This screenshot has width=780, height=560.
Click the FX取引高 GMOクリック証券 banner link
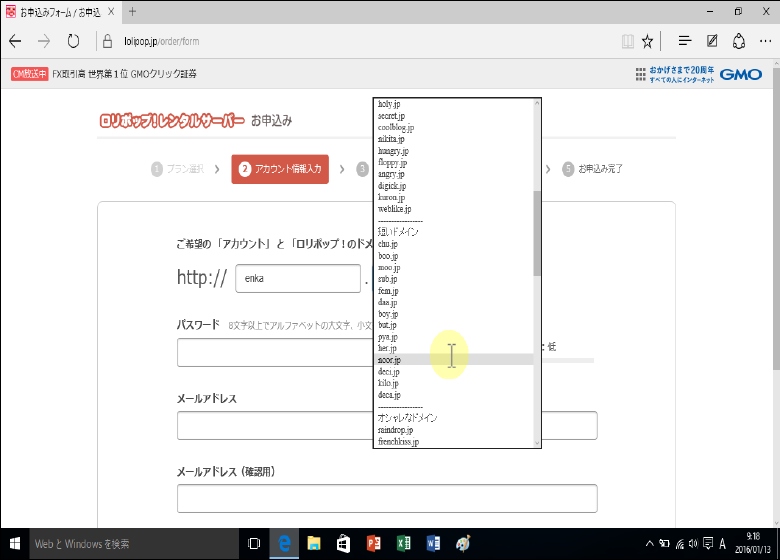[x=124, y=74]
